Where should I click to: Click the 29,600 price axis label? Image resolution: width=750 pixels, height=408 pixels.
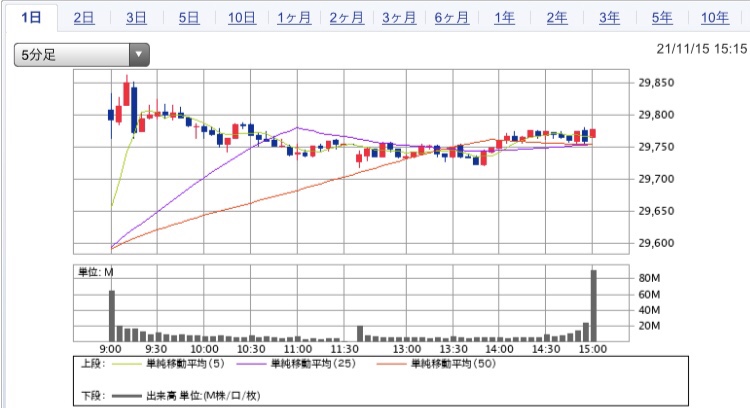[656, 243]
